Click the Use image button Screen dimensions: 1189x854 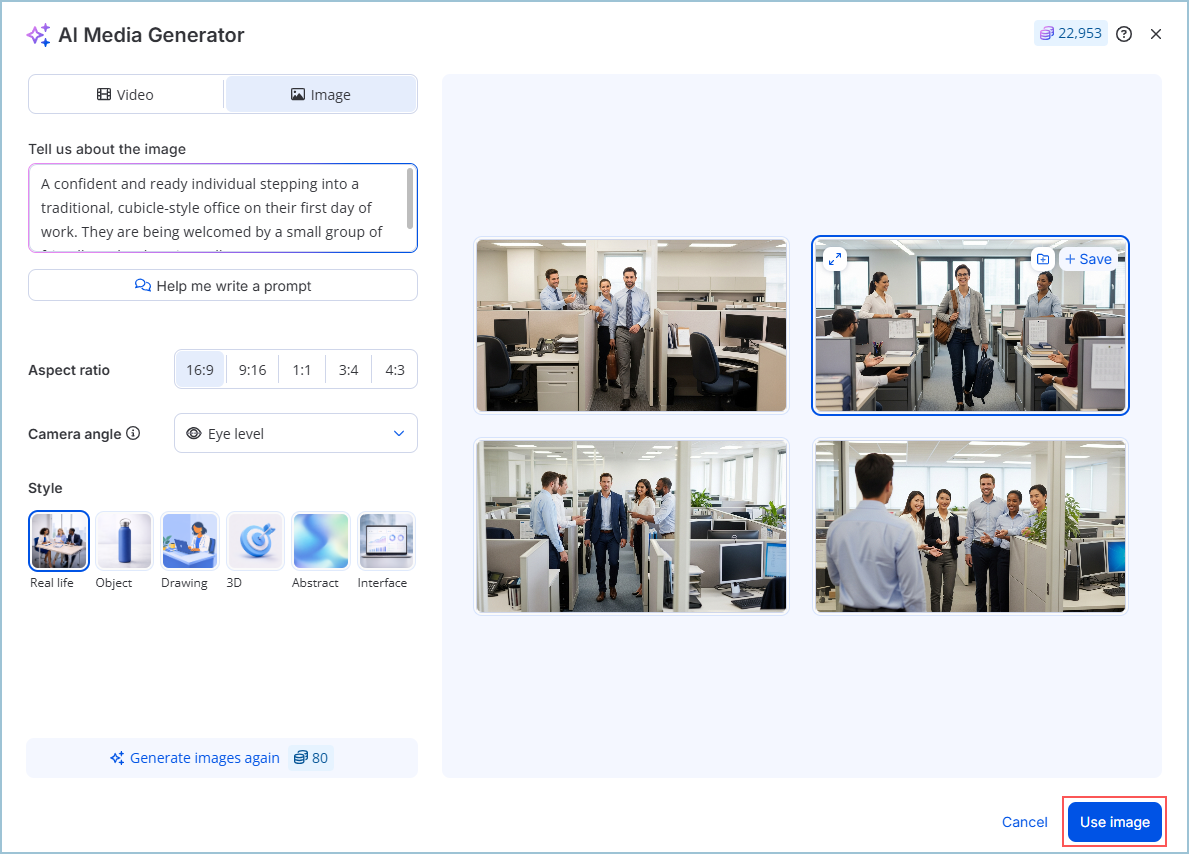point(1114,822)
